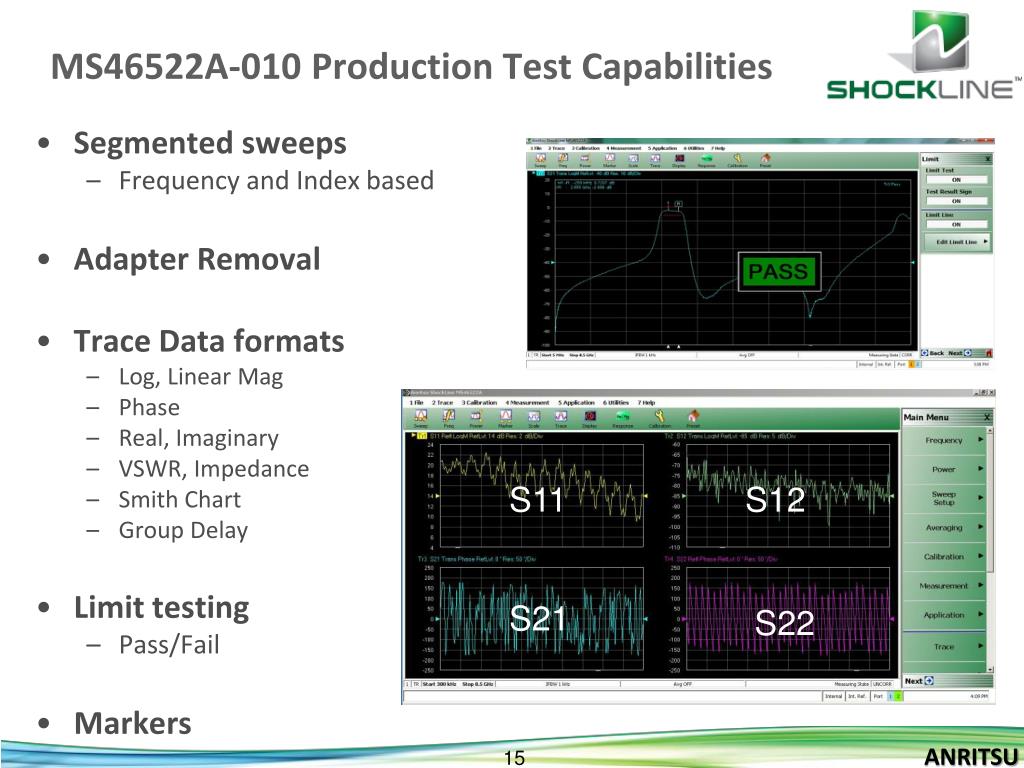
Task: Open 6 Utilities menu in lower window
Action: (616, 402)
